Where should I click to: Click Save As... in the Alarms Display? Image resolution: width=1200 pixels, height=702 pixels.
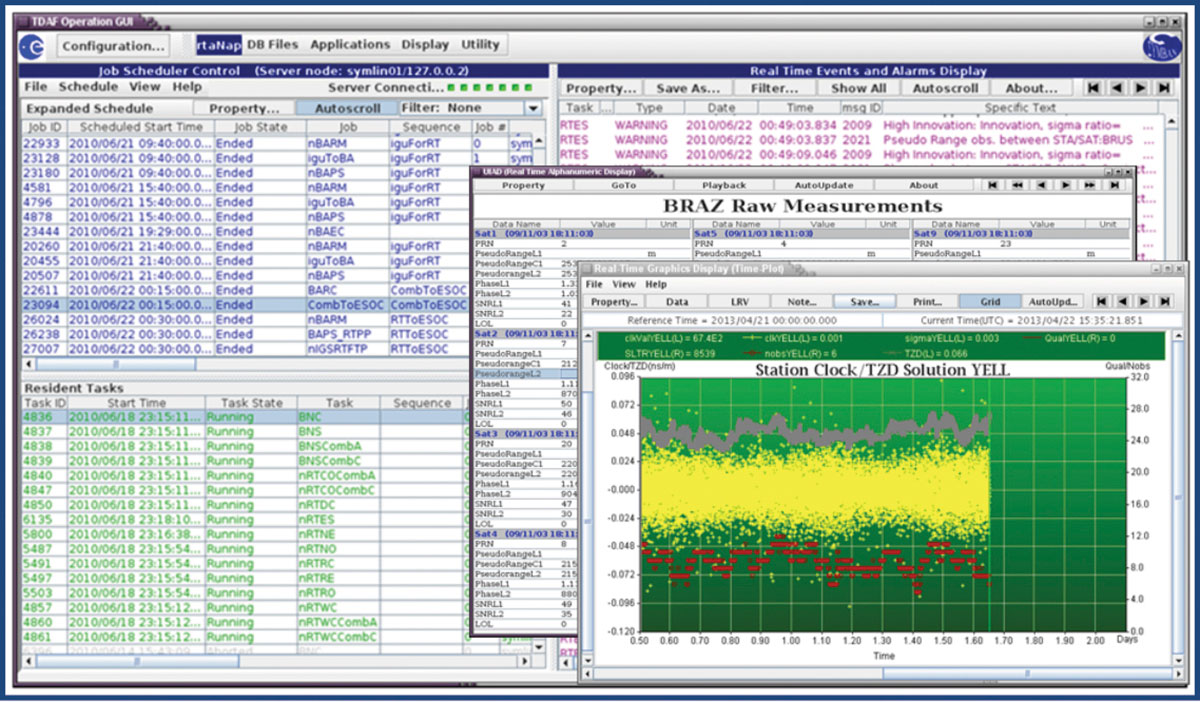[x=687, y=88]
